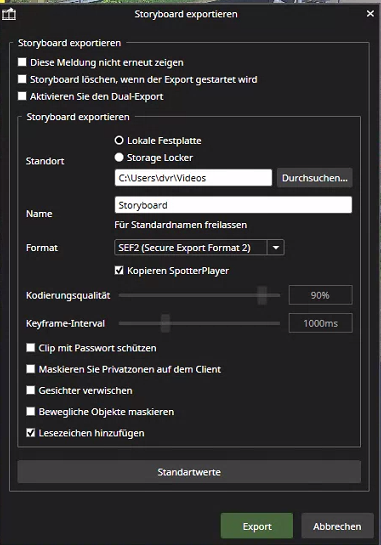This screenshot has width=381, height=545.
Task: Click the storyboard icon in the title bar
Action: click(9, 14)
